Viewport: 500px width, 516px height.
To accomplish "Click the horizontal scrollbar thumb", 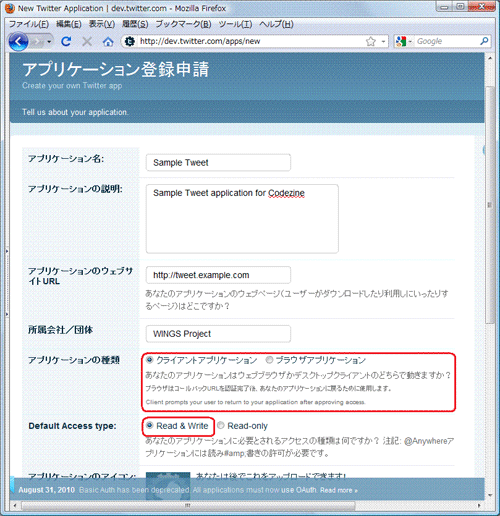I will (x=188, y=505).
